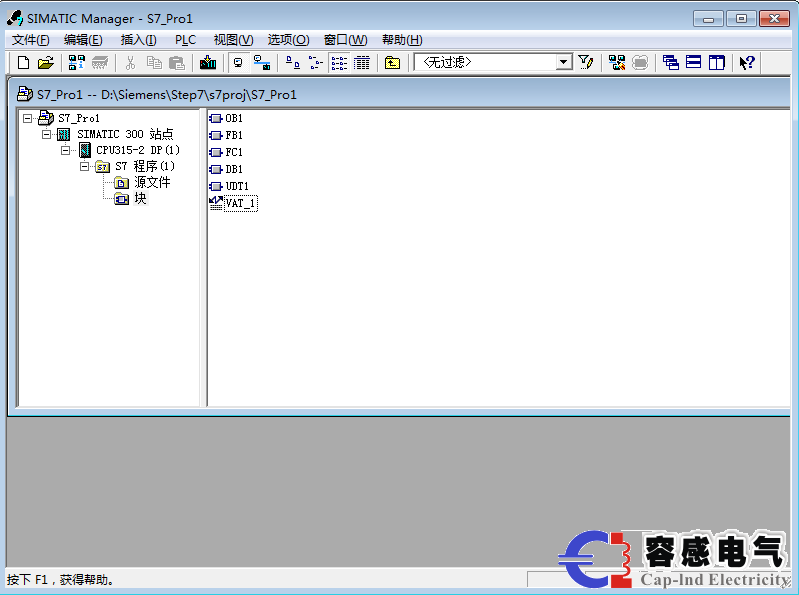This screenshot has width=799, height=595.
Task: Maximize the SIMATIC Manager window
Action: [741, 19]
